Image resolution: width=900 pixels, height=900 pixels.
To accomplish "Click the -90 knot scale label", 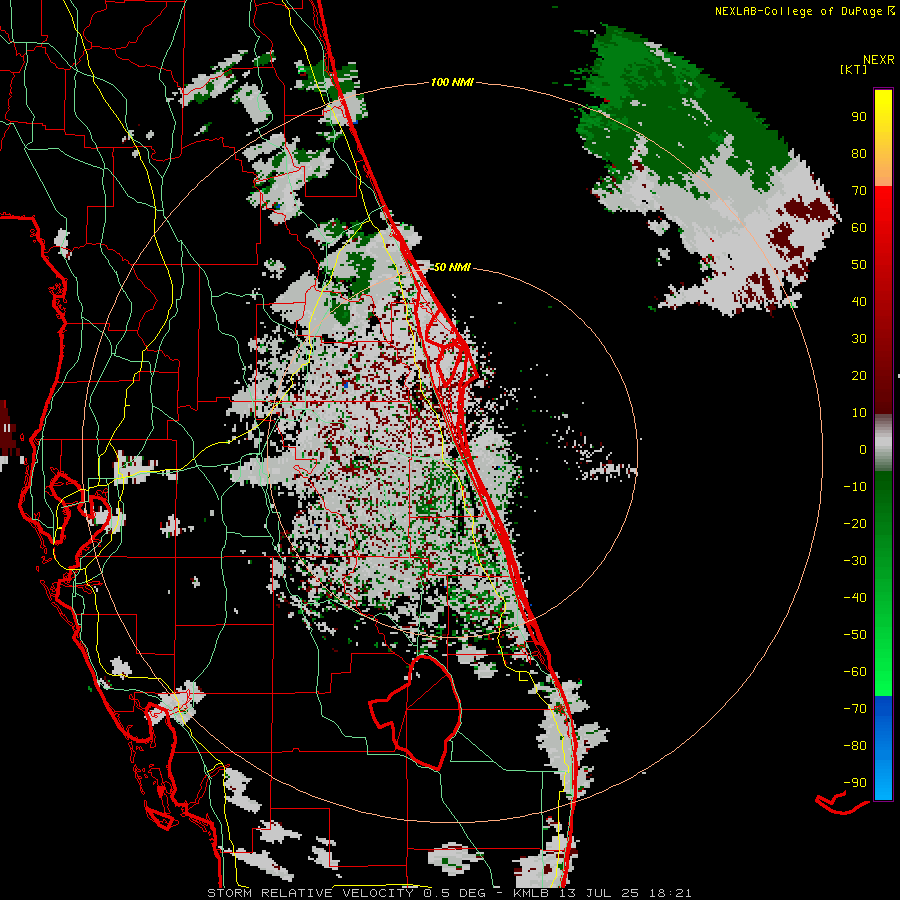I will click(855, 783).
